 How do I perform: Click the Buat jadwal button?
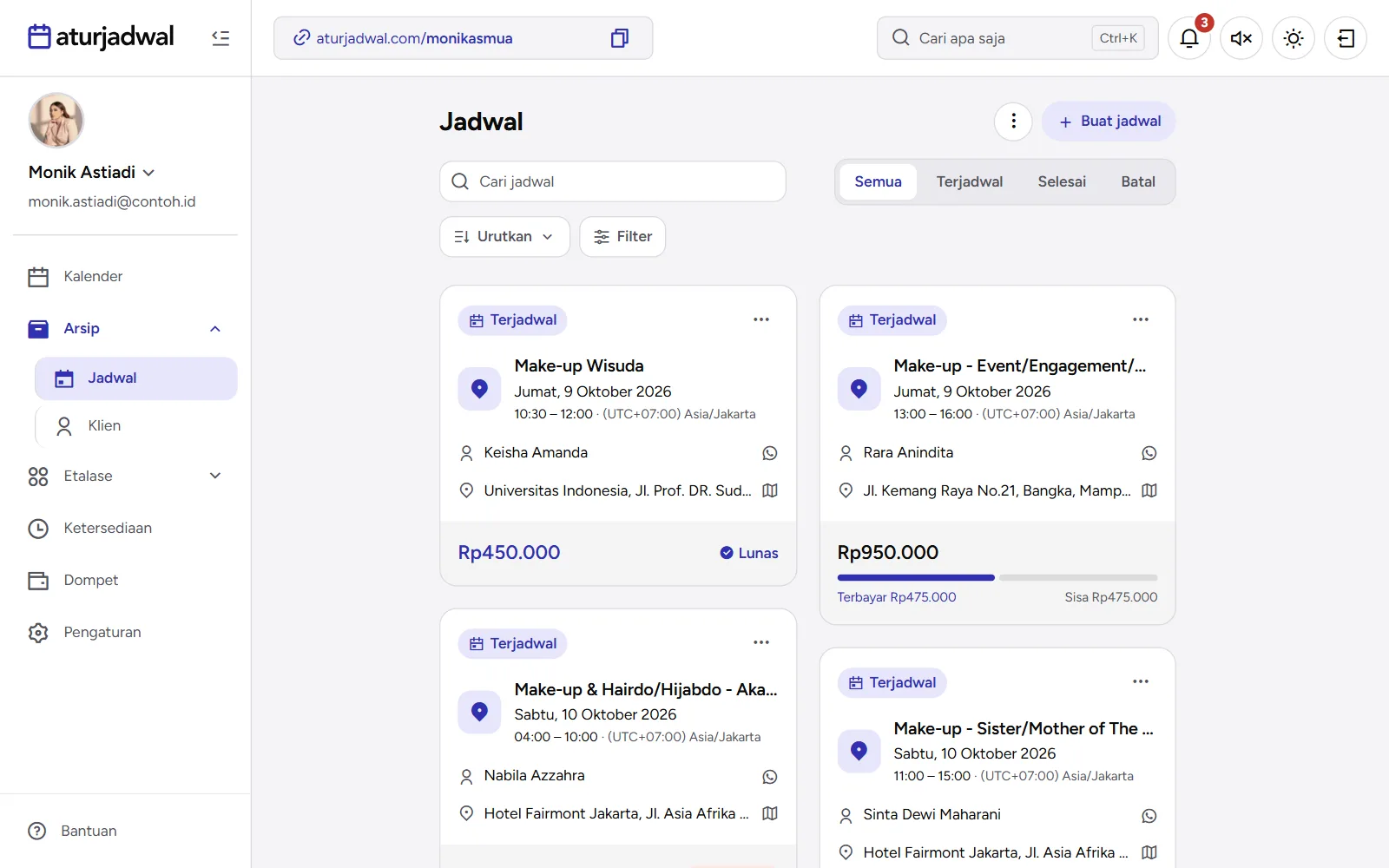[1109, 122]
